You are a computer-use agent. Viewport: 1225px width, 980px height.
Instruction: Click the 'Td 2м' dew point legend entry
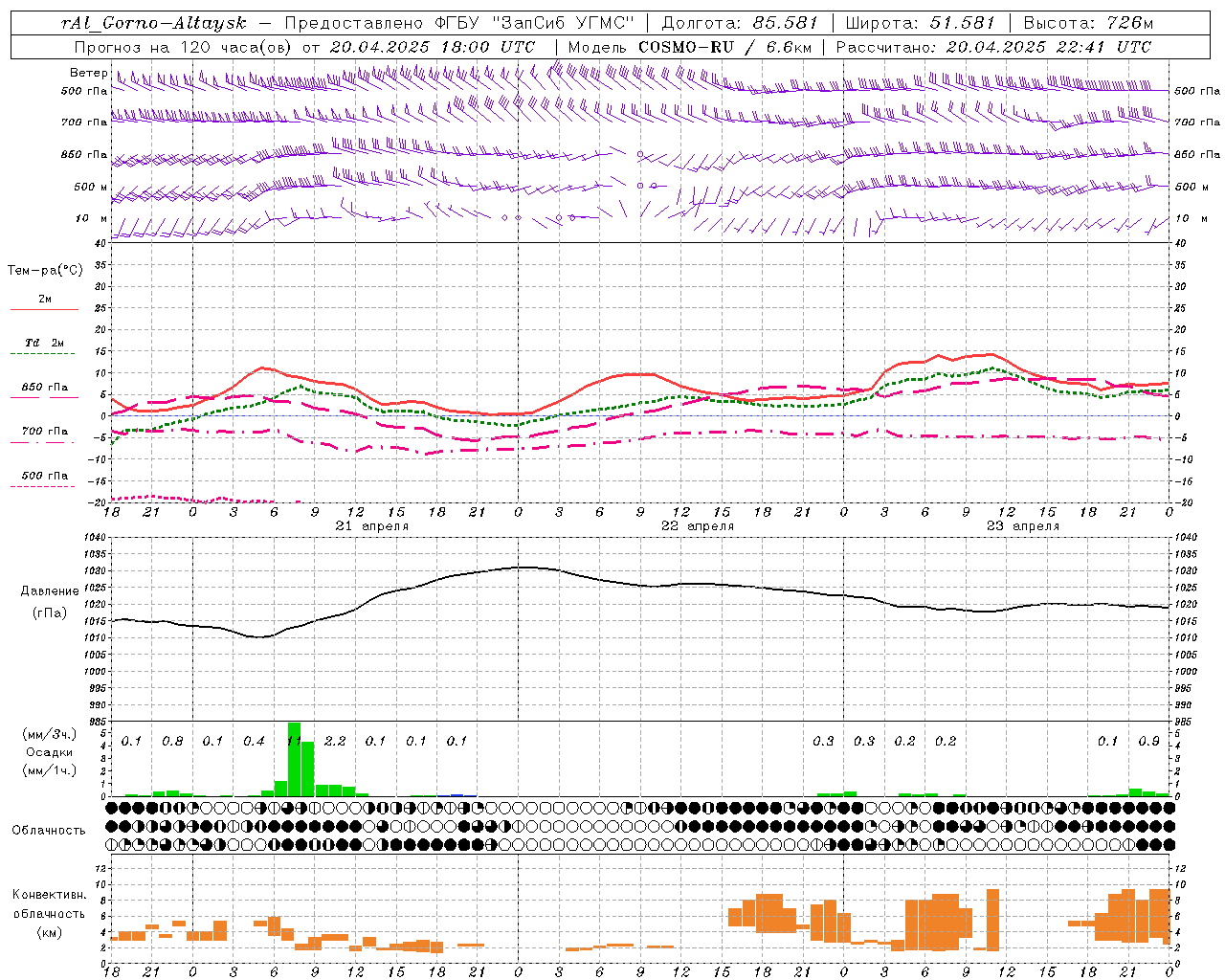coord(45,343)
